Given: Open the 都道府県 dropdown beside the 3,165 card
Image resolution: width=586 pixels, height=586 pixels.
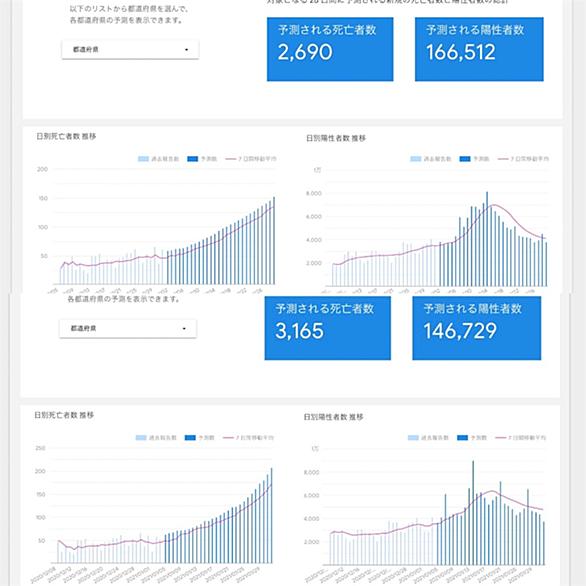Looking at the screenshot, I should [x=128, y=329].
